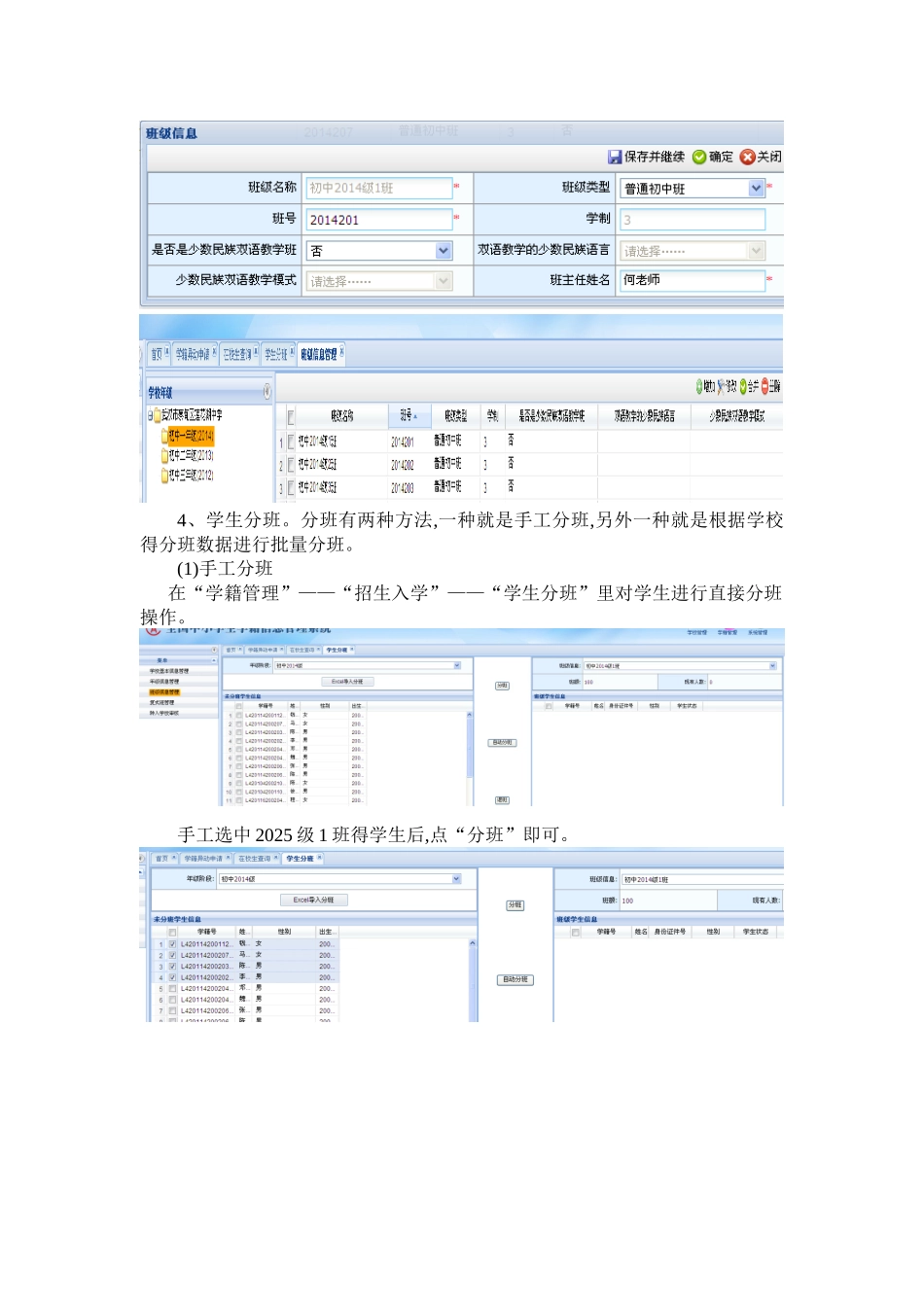Screen dimensions: 924x1307
Task: Click the Excel导入分班 button in the middle screenshot
Action: point(347,682)
